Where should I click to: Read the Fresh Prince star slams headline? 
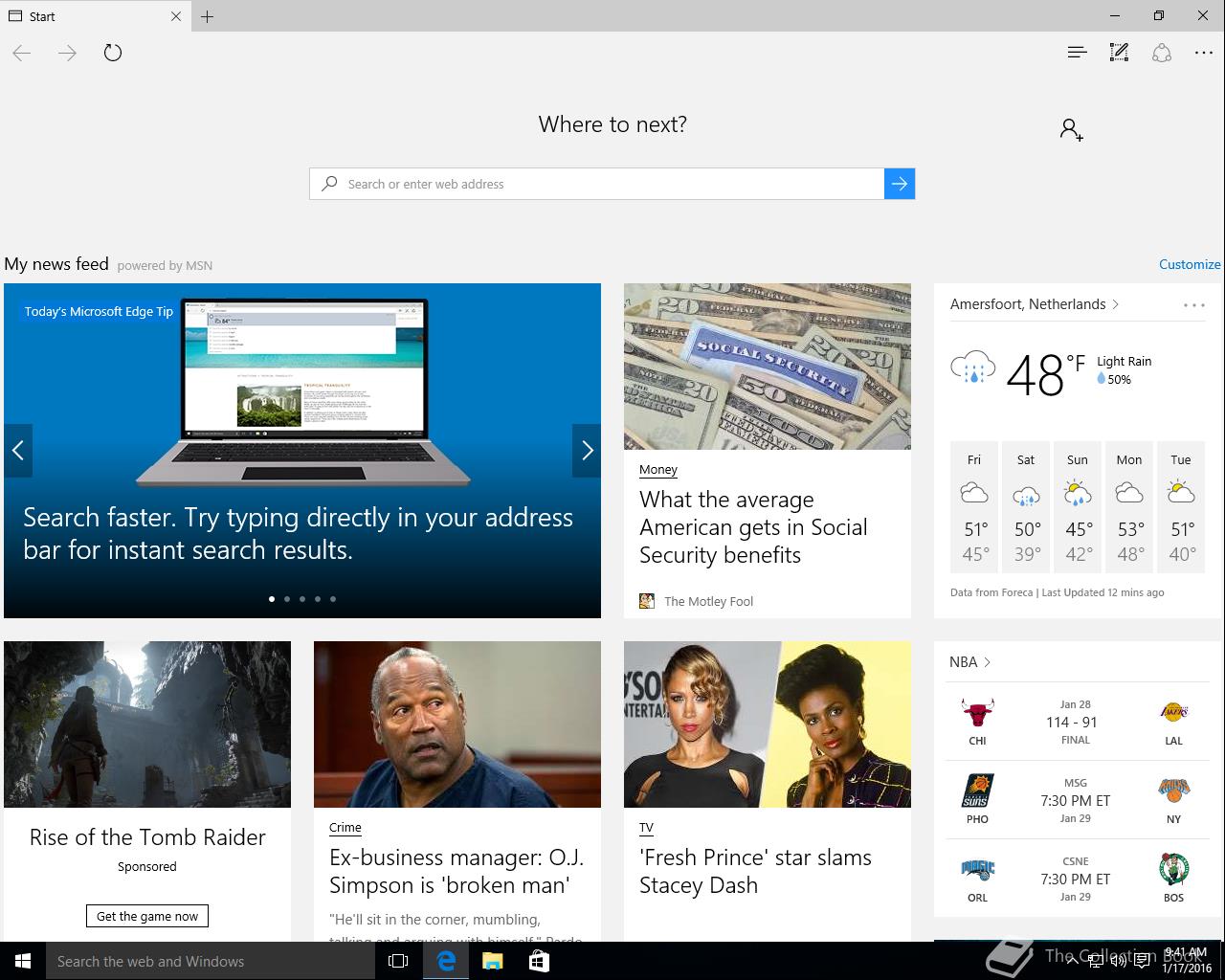[x=755, y=871]
